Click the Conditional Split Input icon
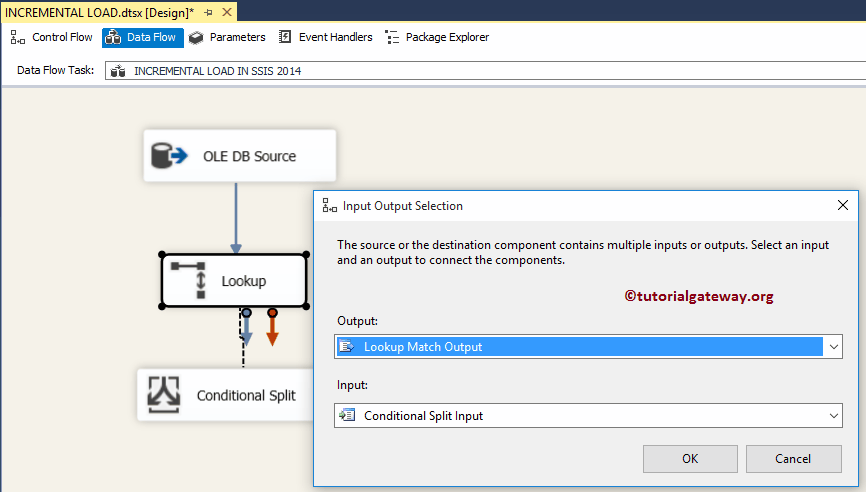This screenshot has height=492, width=866. [x=347, y=415]
